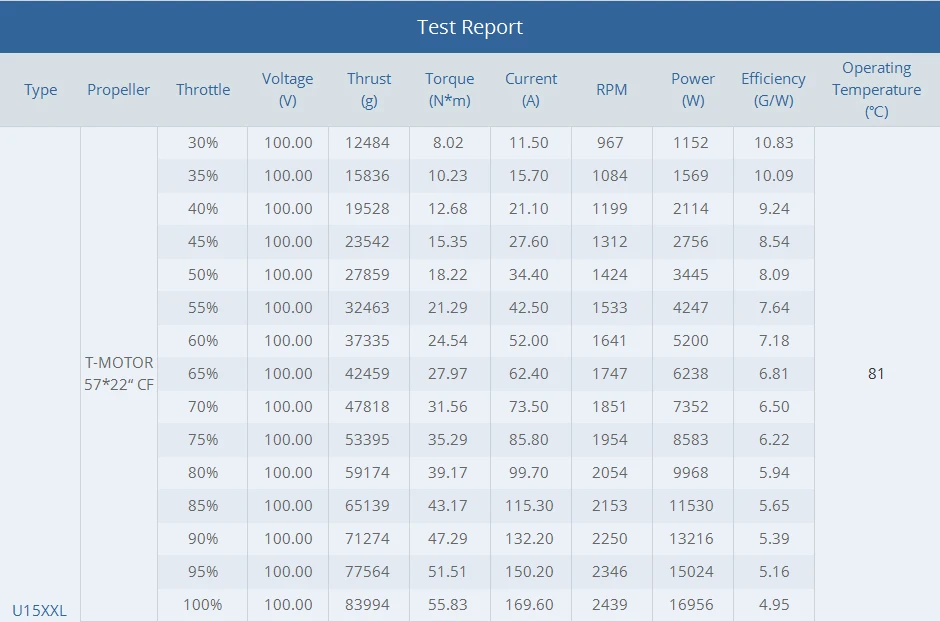940x622 pixels.
Task: Click the 100% throttle row cell
Action: [x=203, y=605]
